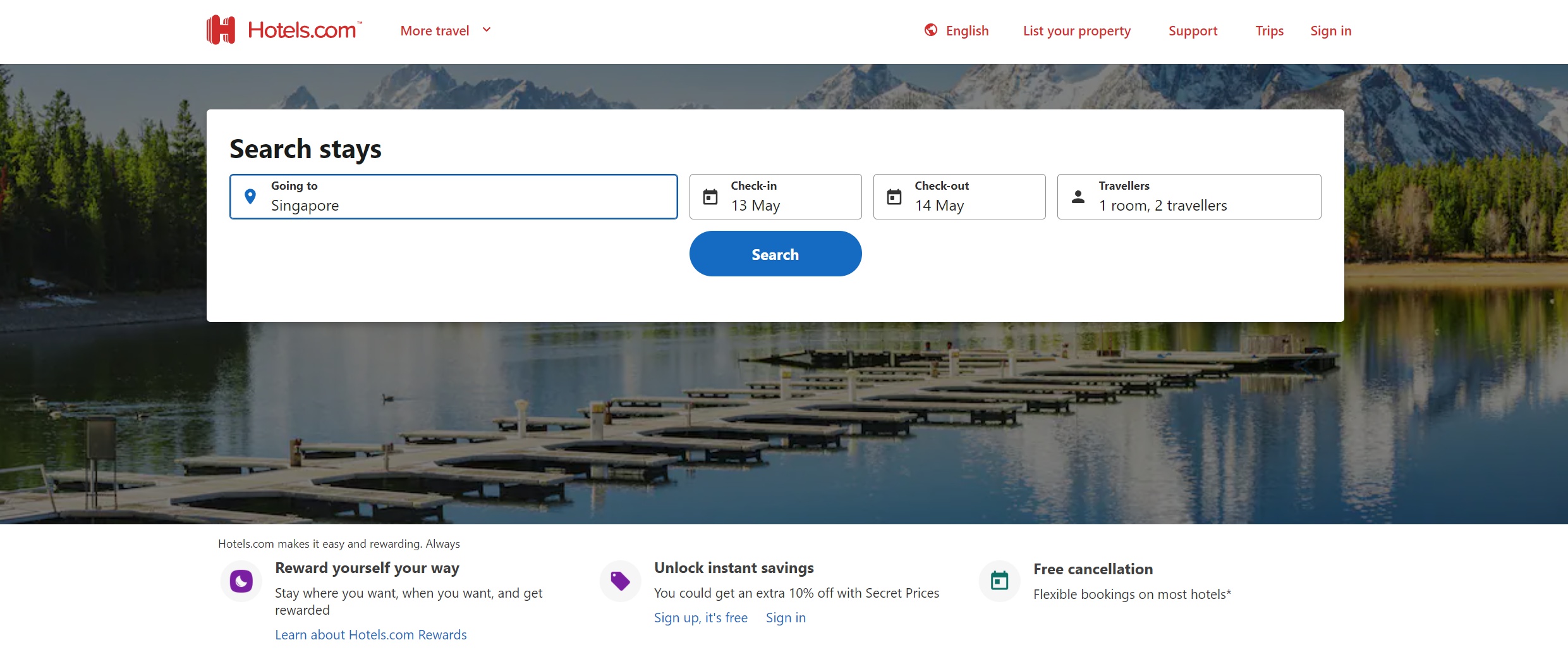The width and height of the screenshot is (1568, 659).
Task: Change language via English link
Action: pos(967,30)
